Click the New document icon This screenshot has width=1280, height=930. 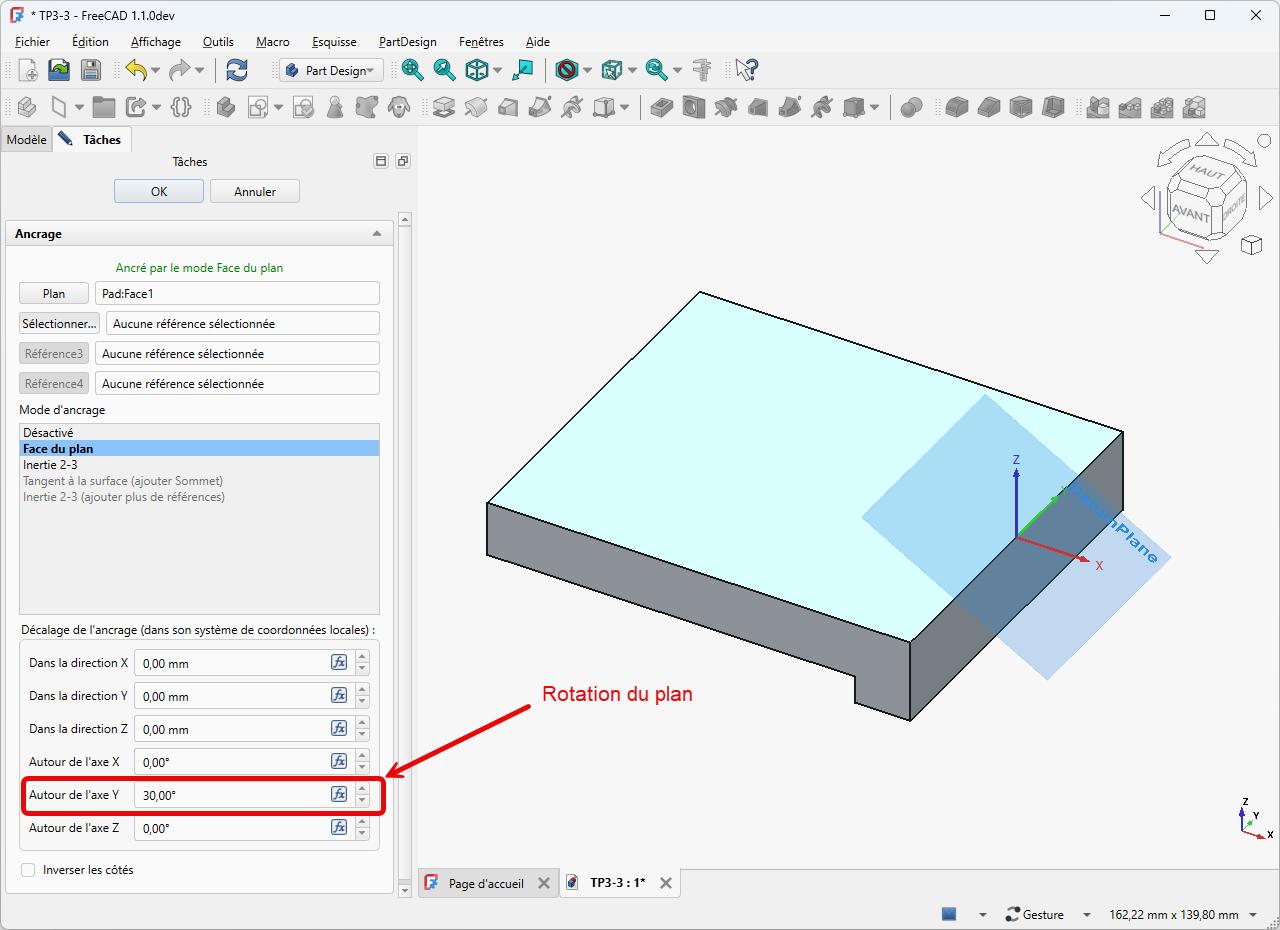[x=28, y=70]
